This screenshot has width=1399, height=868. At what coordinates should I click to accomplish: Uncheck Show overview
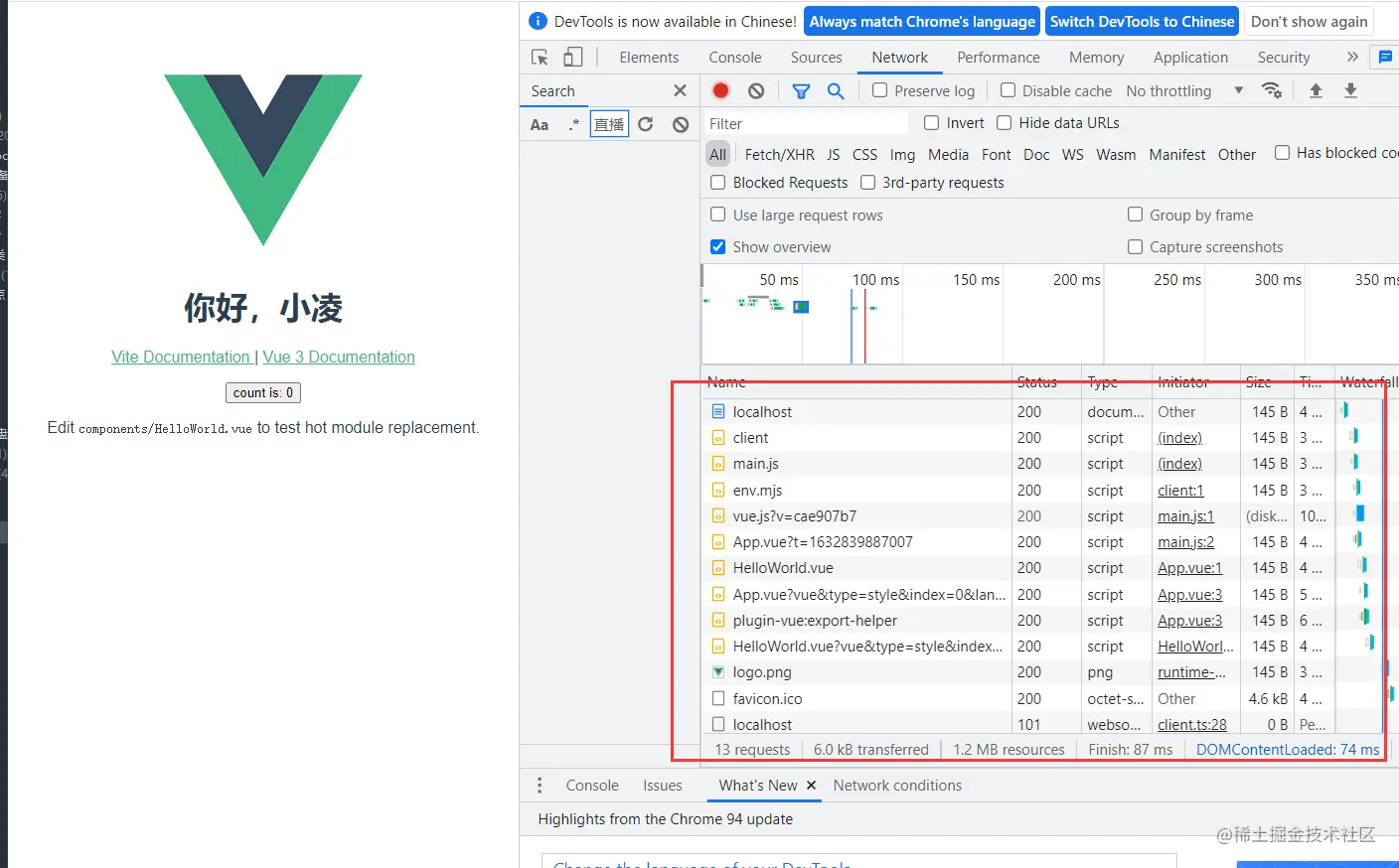718,246
